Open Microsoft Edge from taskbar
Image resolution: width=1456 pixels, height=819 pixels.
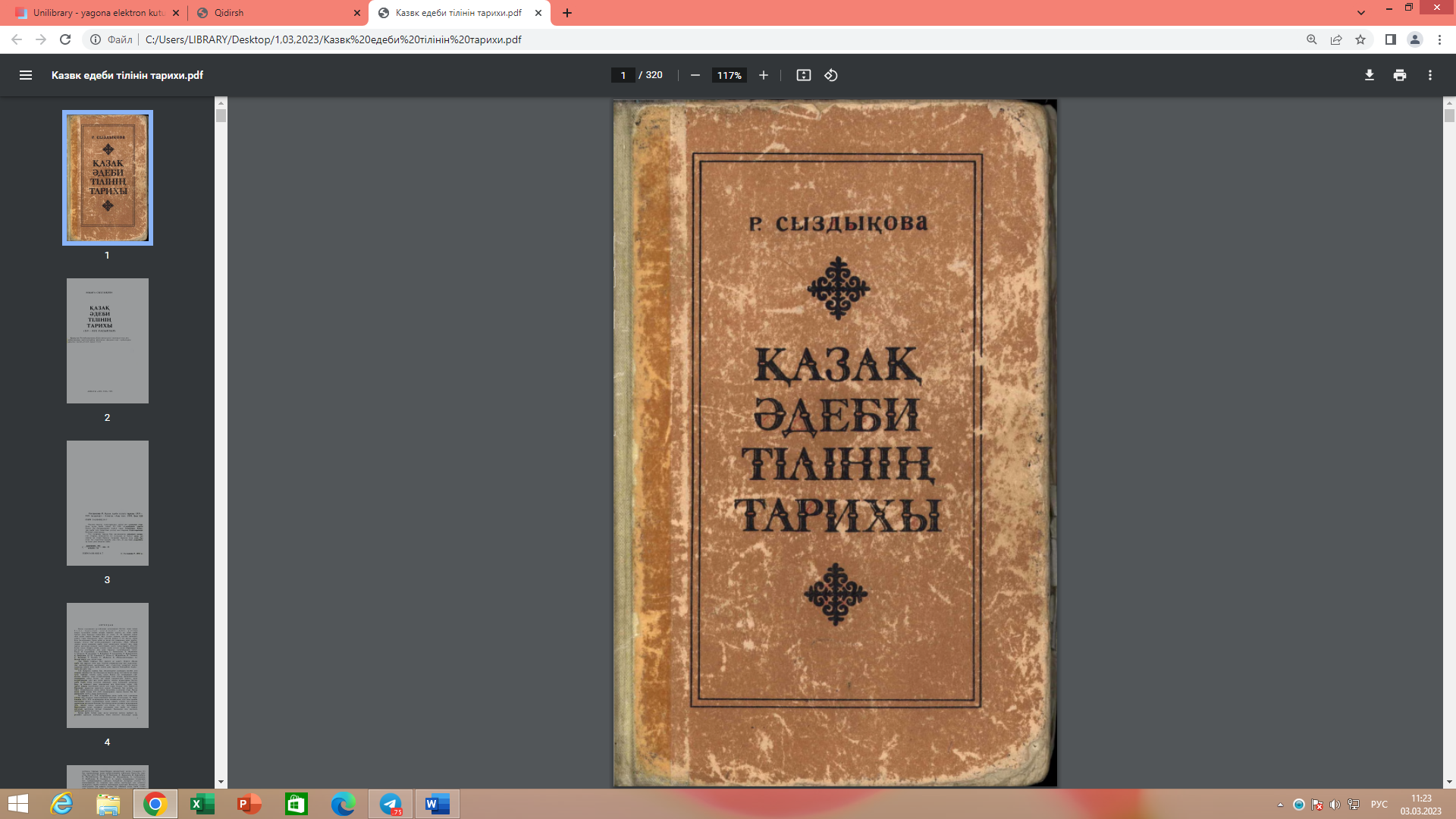pos(344,804)
